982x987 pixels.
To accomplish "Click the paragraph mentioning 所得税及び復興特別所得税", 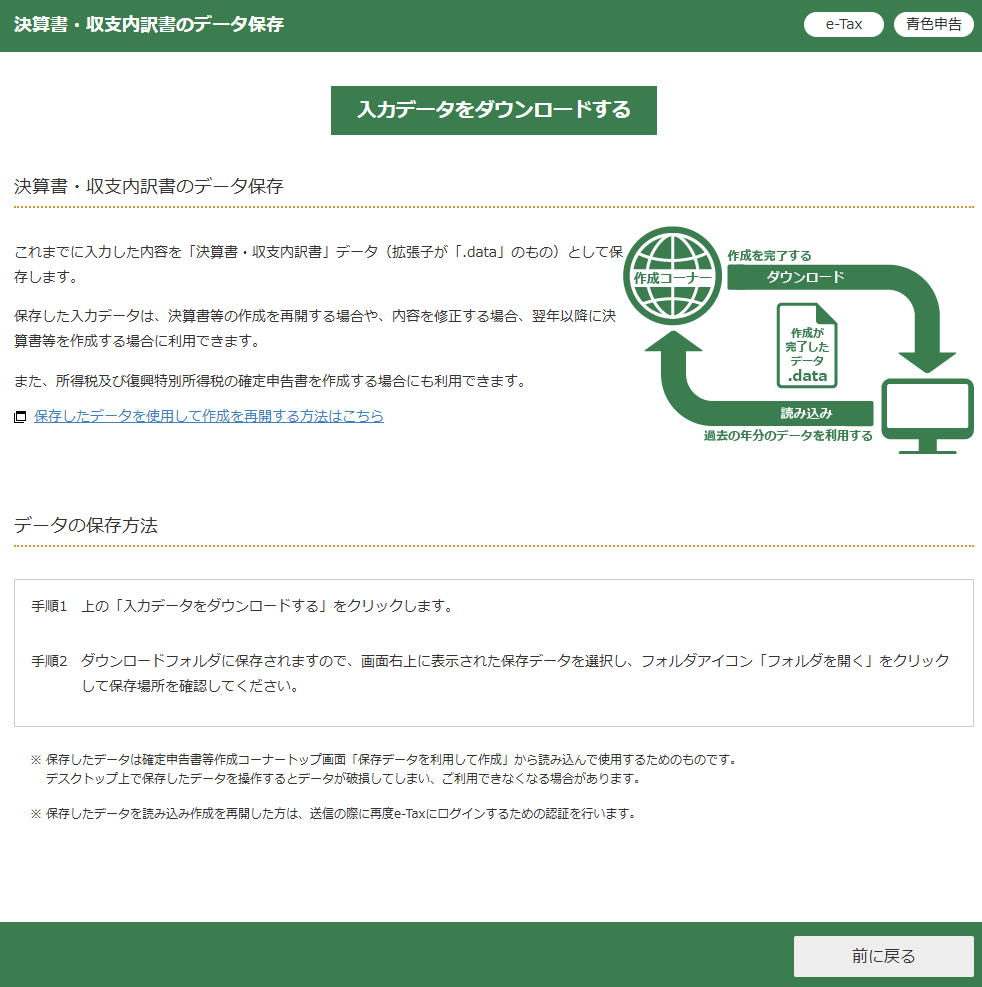I will pos(270,381).
